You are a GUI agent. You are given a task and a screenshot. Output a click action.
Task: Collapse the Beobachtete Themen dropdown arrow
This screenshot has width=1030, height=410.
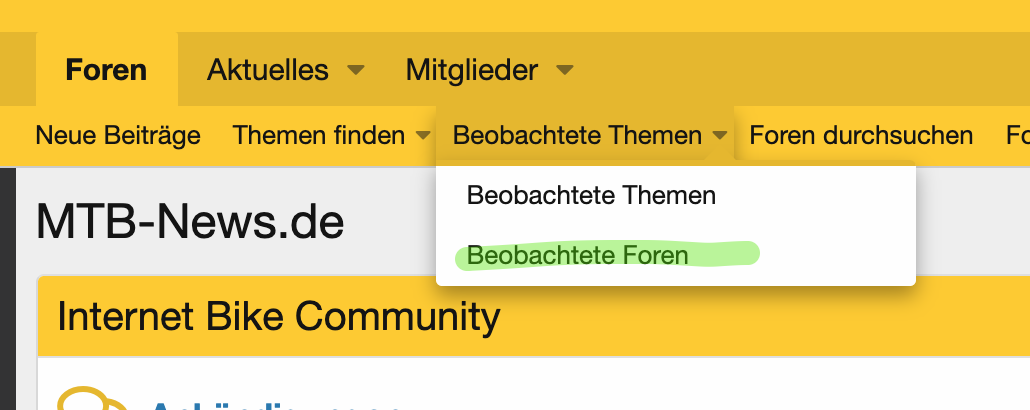point(719,135)
